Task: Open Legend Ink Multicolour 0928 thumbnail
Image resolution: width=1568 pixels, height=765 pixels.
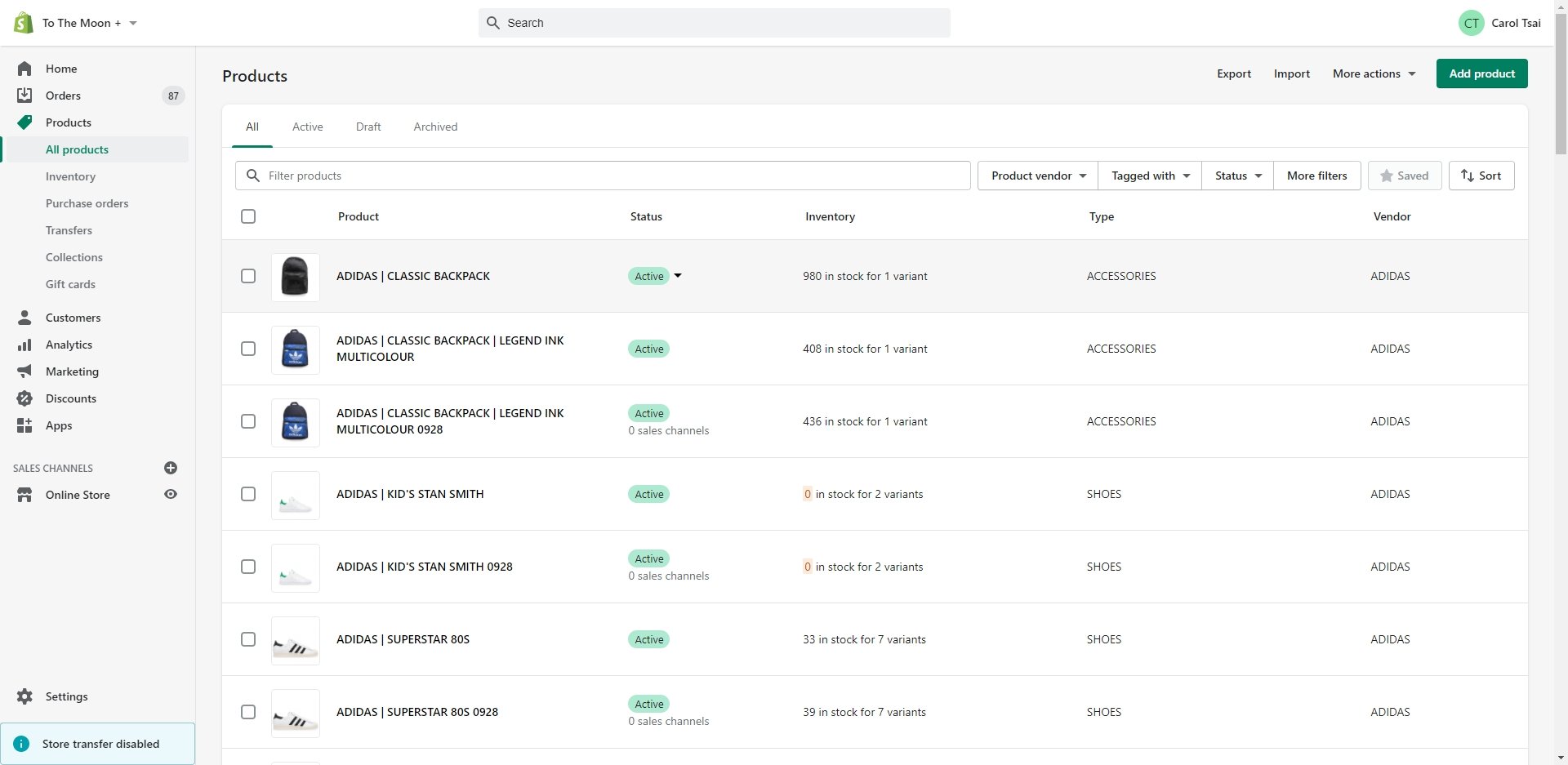Action: click(295, 421)
